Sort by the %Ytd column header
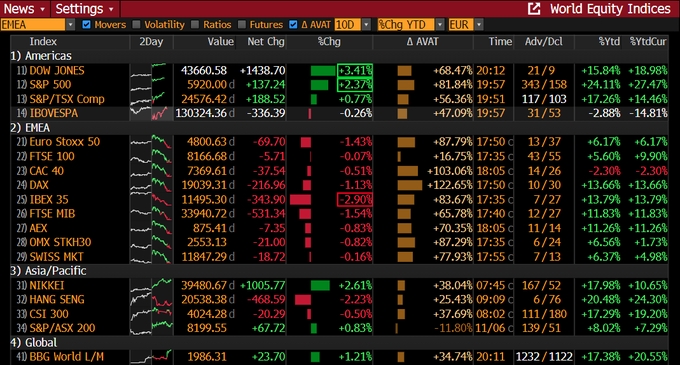This screenshot has width=680, height=365. pos(609,42)
